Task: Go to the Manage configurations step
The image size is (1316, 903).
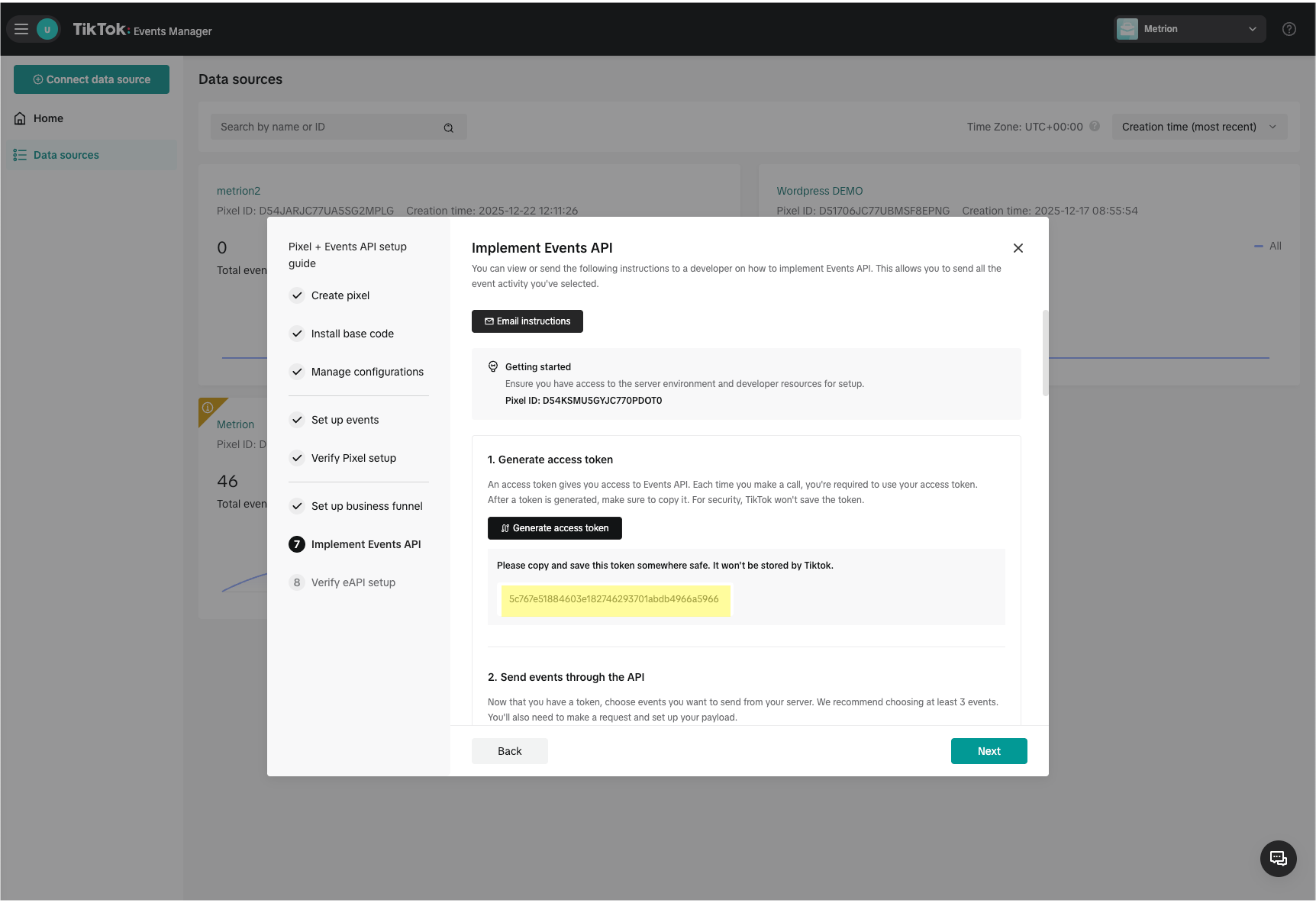Action: [x=367, y=372]
